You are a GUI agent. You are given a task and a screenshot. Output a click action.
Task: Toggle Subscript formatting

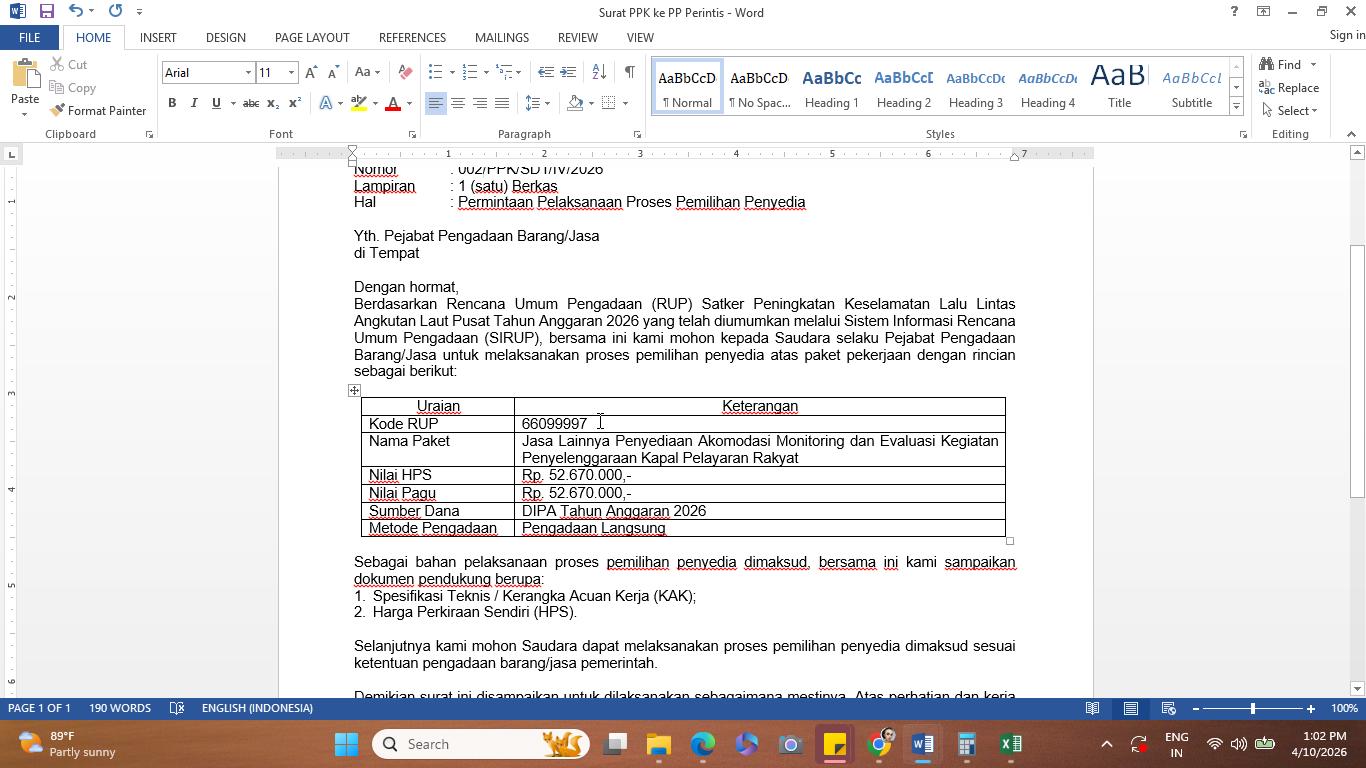[x=274, y=103]
